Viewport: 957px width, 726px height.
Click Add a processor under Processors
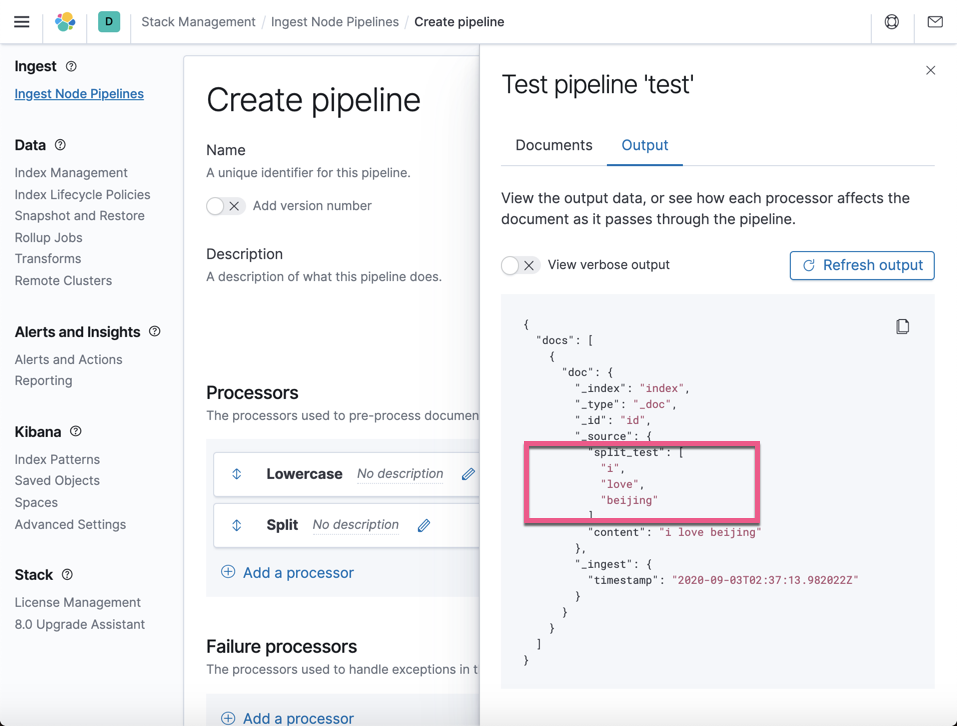click(289, 571)
